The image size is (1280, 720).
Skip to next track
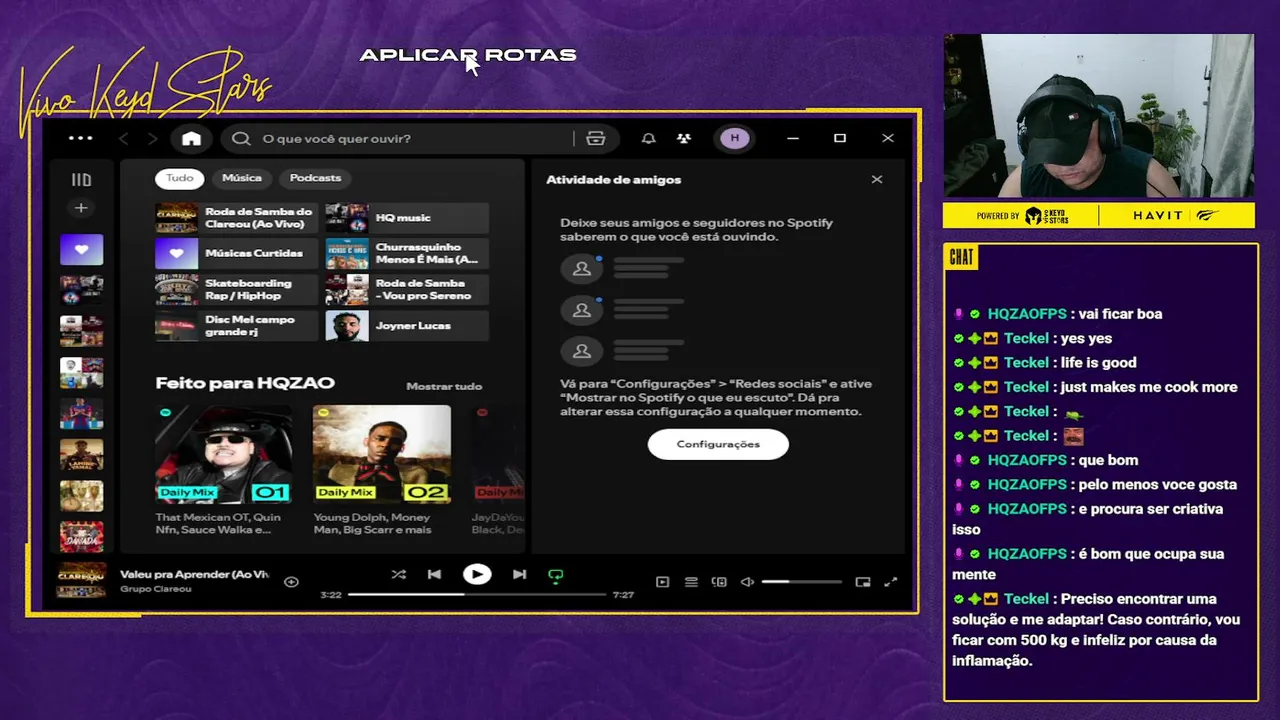519,575
